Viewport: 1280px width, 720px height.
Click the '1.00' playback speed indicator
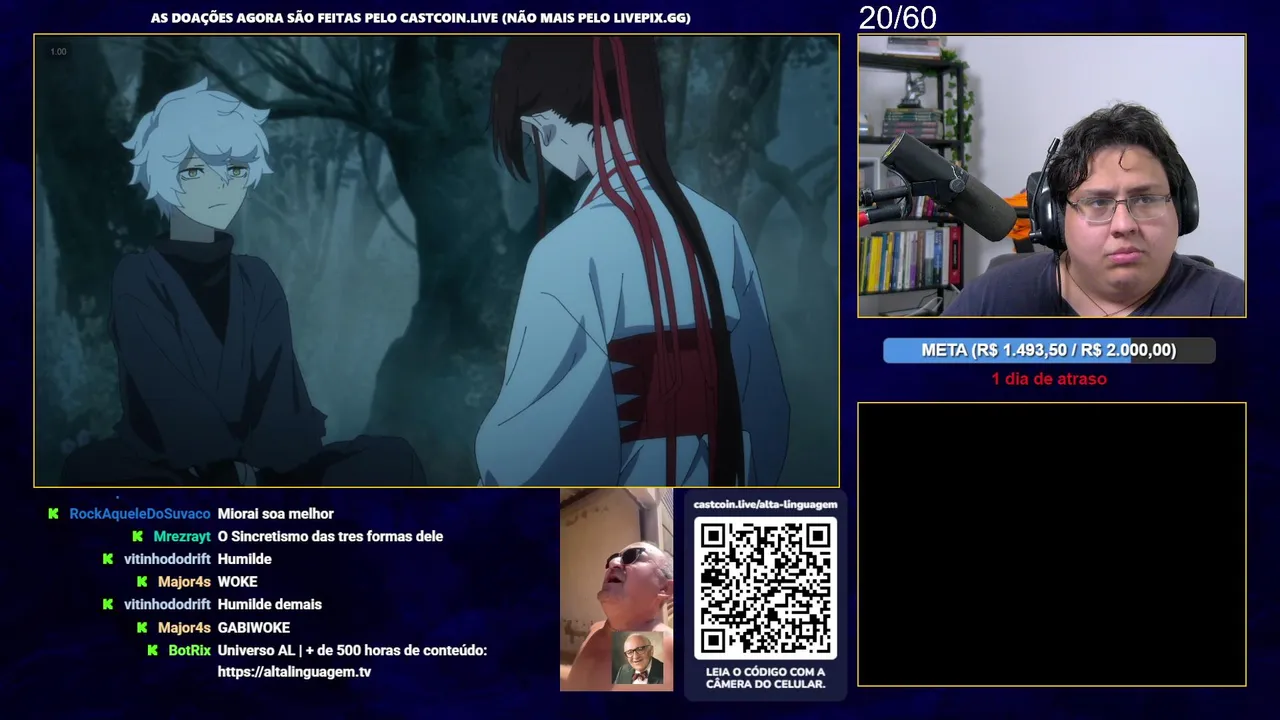tap(58, 52)
